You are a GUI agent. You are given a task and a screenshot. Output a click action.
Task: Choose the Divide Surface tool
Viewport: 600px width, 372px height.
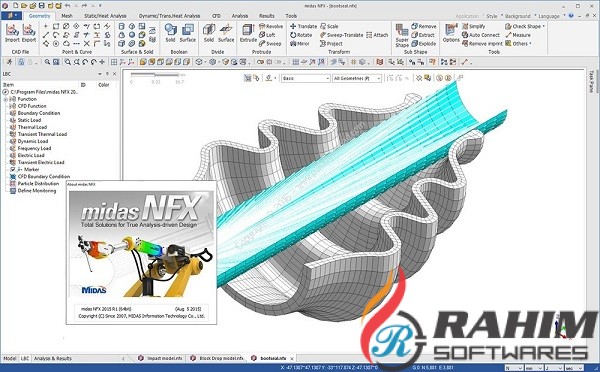[x=226, y=33]
